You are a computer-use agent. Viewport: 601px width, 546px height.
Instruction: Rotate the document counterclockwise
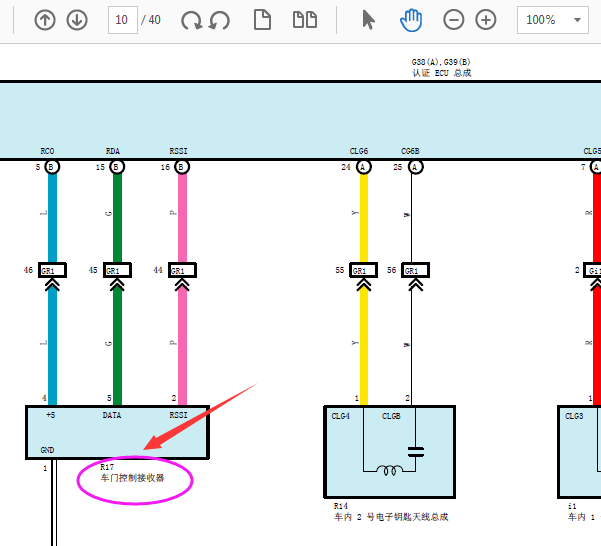pos(219,20)
